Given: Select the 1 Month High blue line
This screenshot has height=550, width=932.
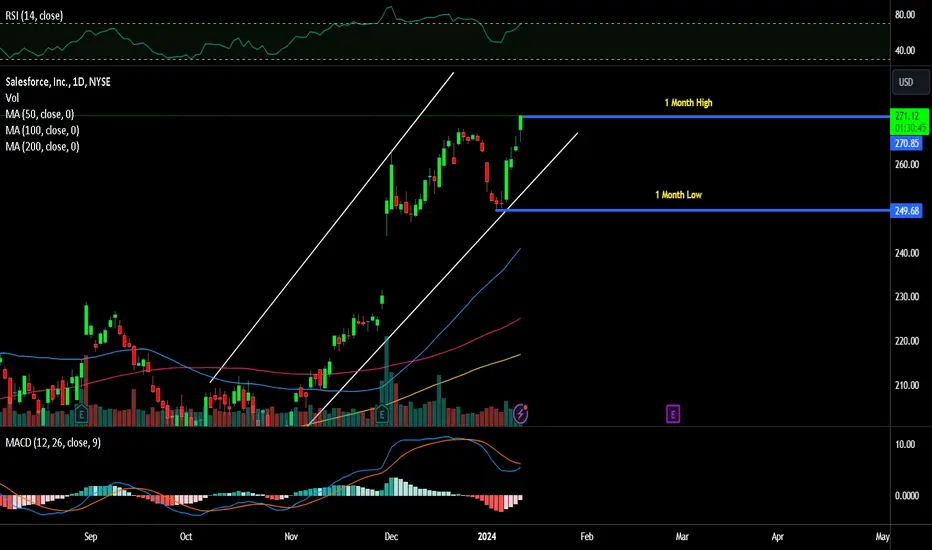Looking at the screenshot, I should pyautogui.click(x=705, y=117).
